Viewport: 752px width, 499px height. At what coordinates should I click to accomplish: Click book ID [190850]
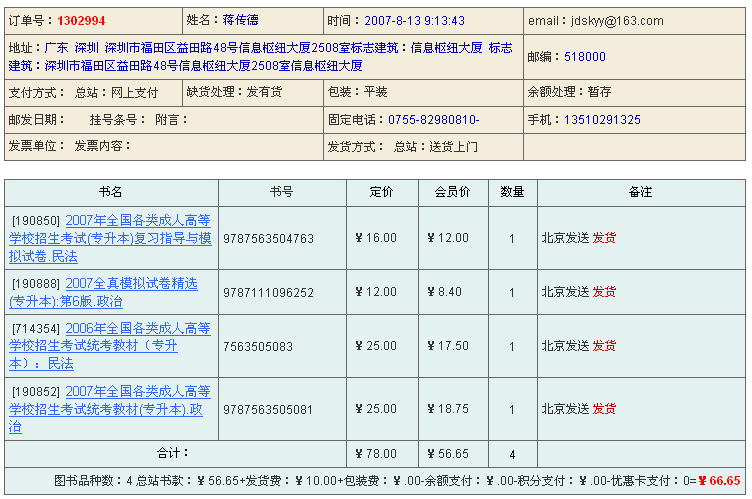[36, 221]
